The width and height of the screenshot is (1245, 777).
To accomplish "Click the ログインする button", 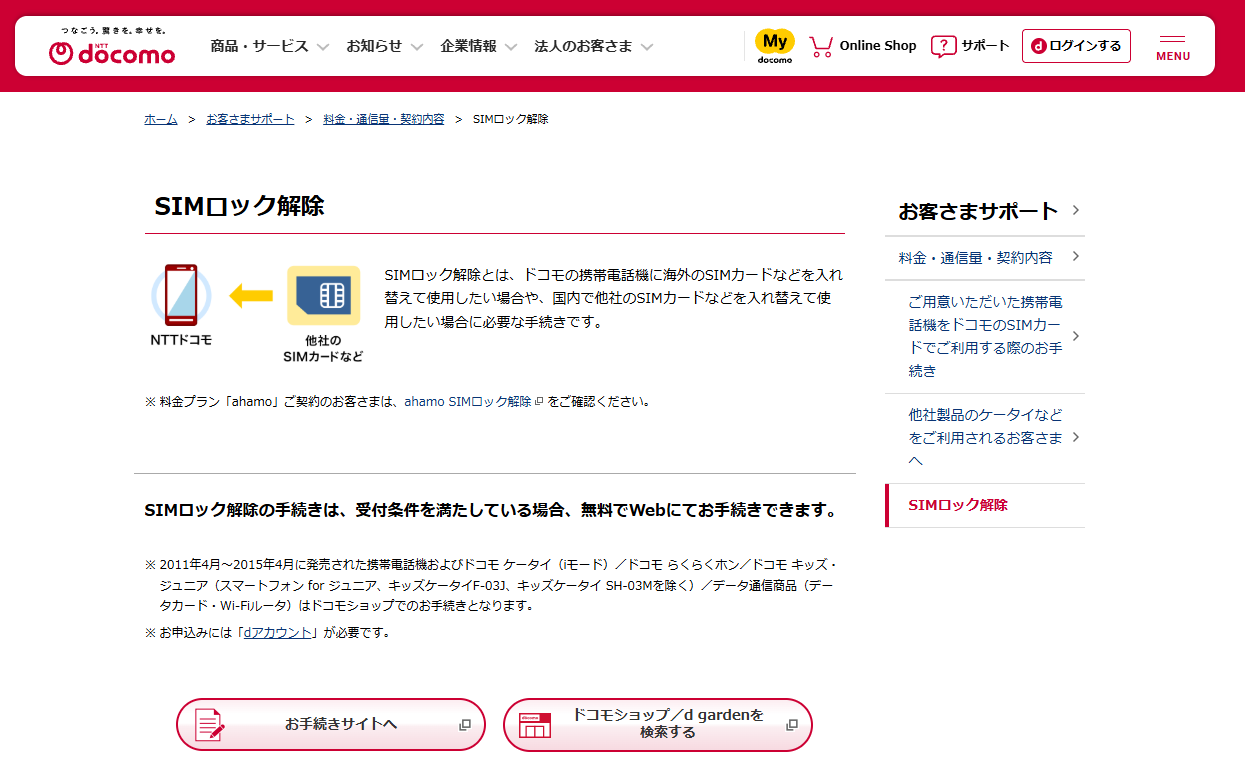I will coord(1076,46).
